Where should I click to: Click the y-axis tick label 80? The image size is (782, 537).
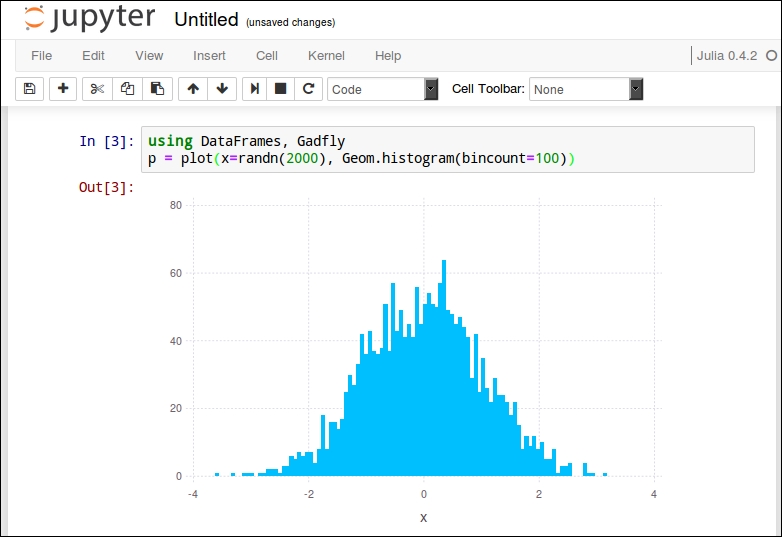coord(176,205)
